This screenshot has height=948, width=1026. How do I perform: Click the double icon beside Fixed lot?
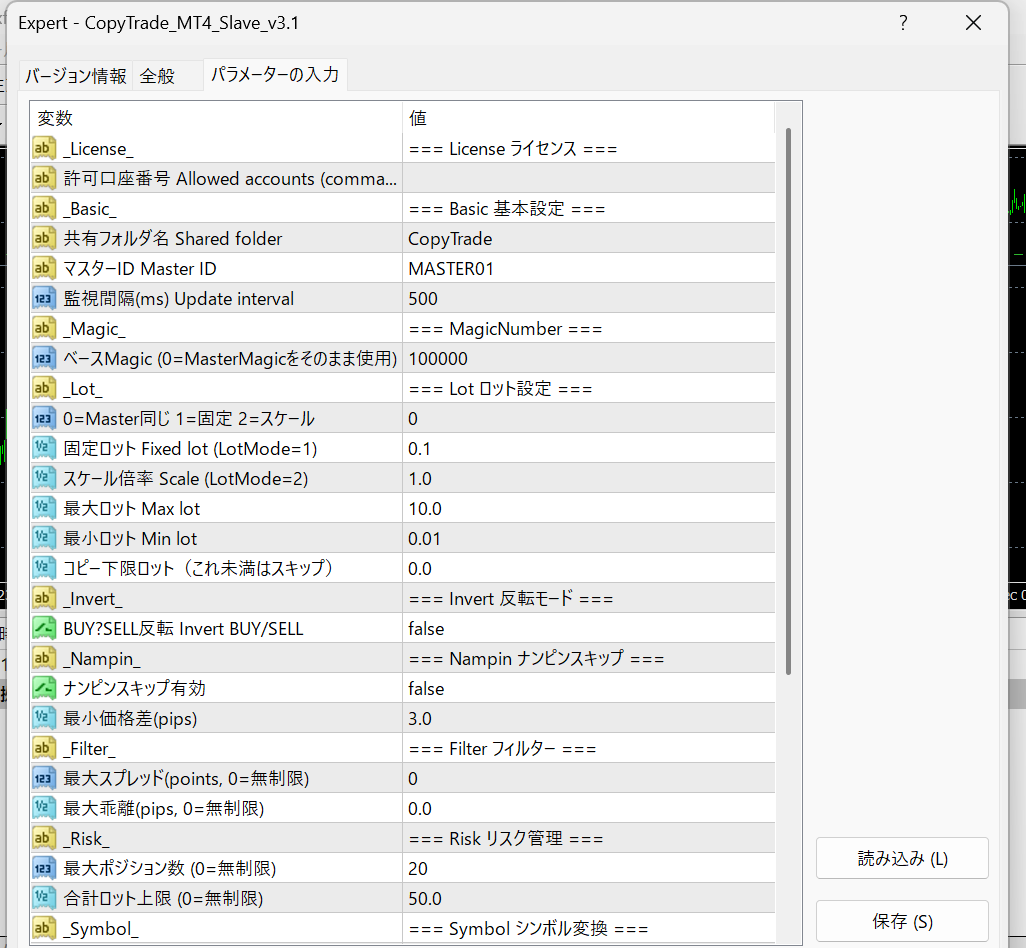coord(44,449)
